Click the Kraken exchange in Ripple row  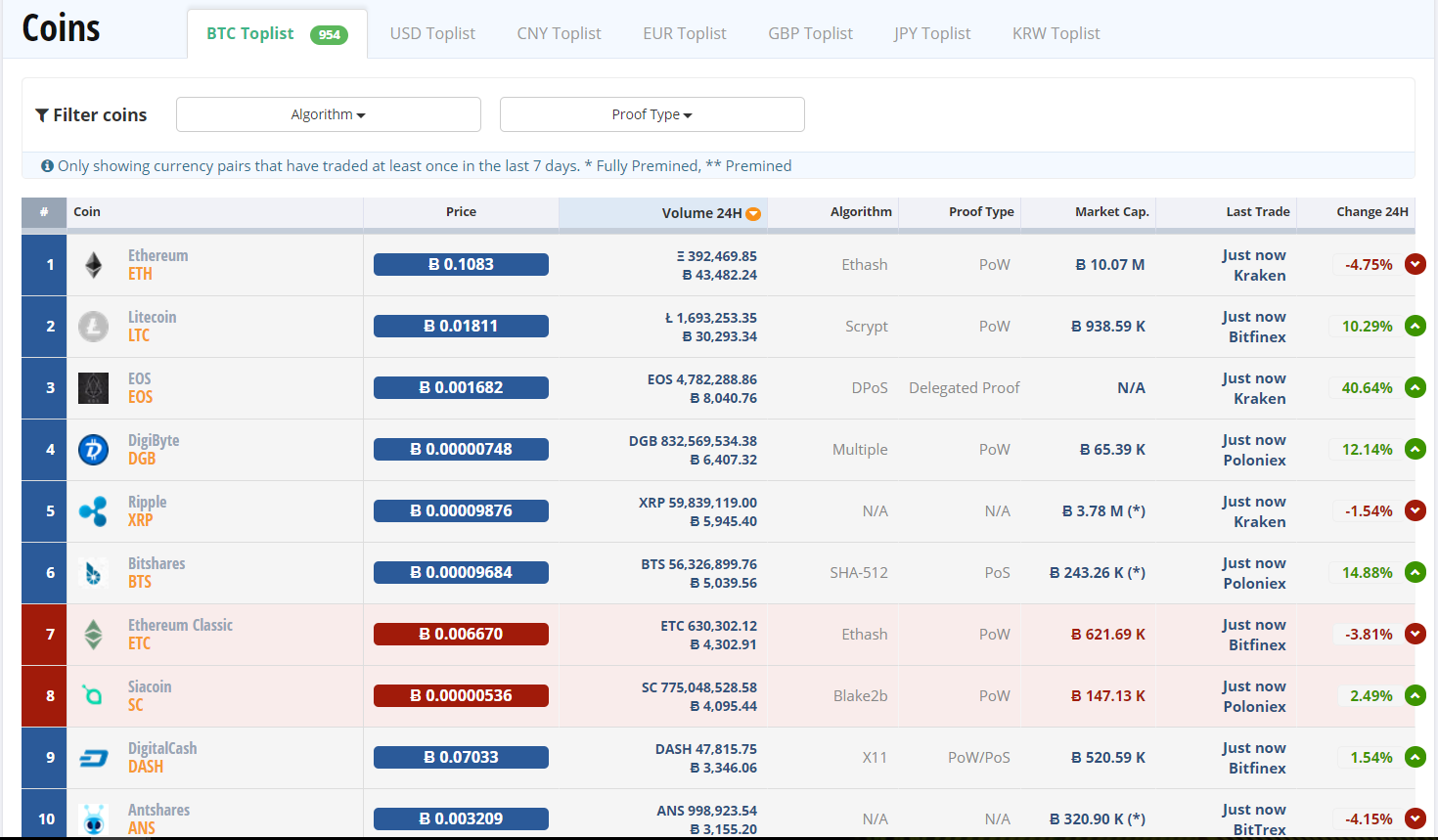coord(1260,522)
